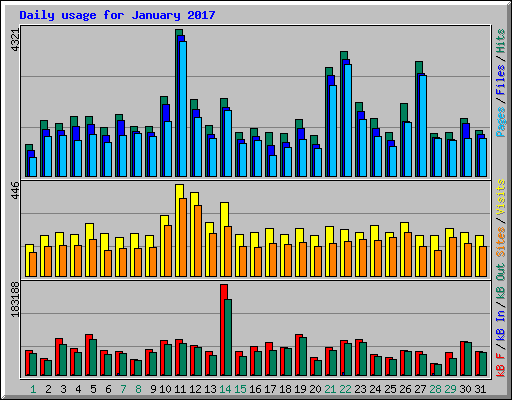Image resolution: width=512 pixels, height=400 pixels.
Task: Click the 'Hits' legend label
Action: tap(500, 41)
